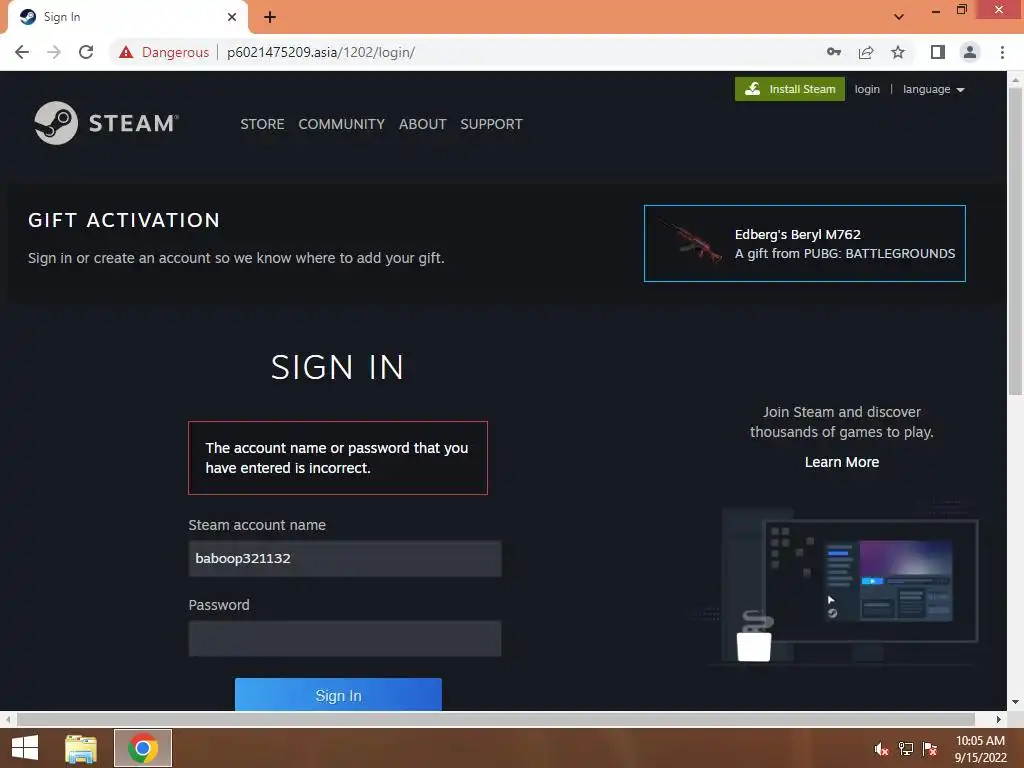Go back with the browser back arrow
Screen dimensions: 1024x768
[x=22, y=52]
